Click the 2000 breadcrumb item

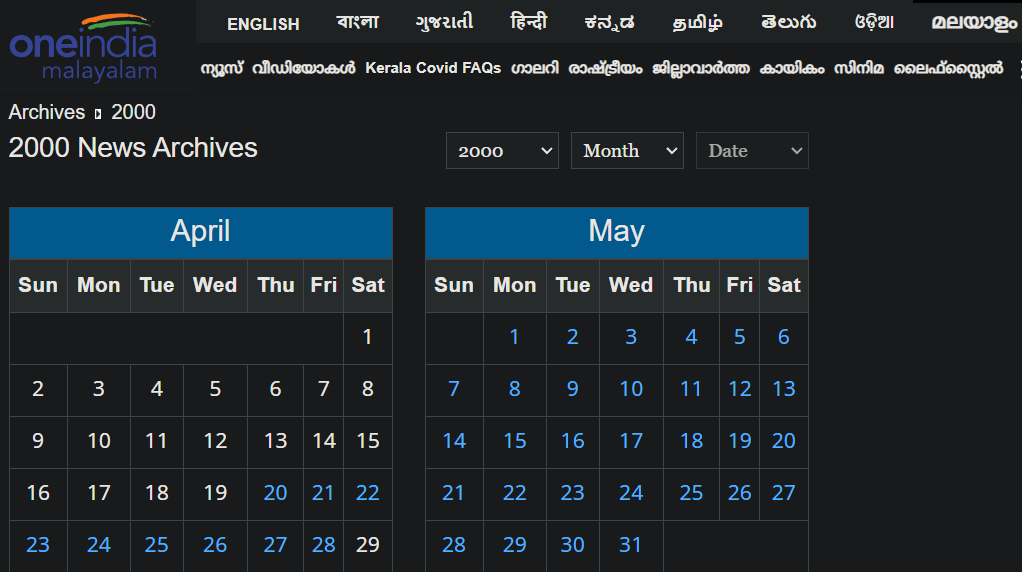click(x=134, y=112)
